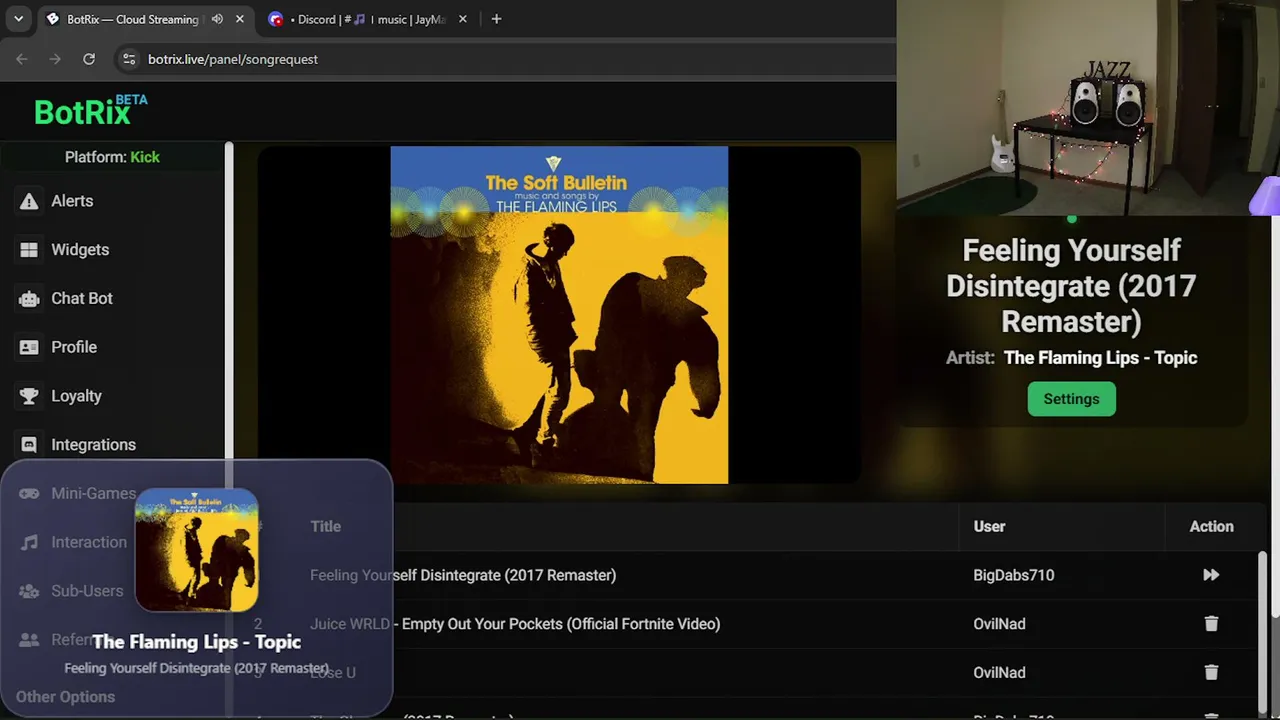Click the Chat Bot robot icon
Screen dimensions: 1280x720
coord(30,299)
